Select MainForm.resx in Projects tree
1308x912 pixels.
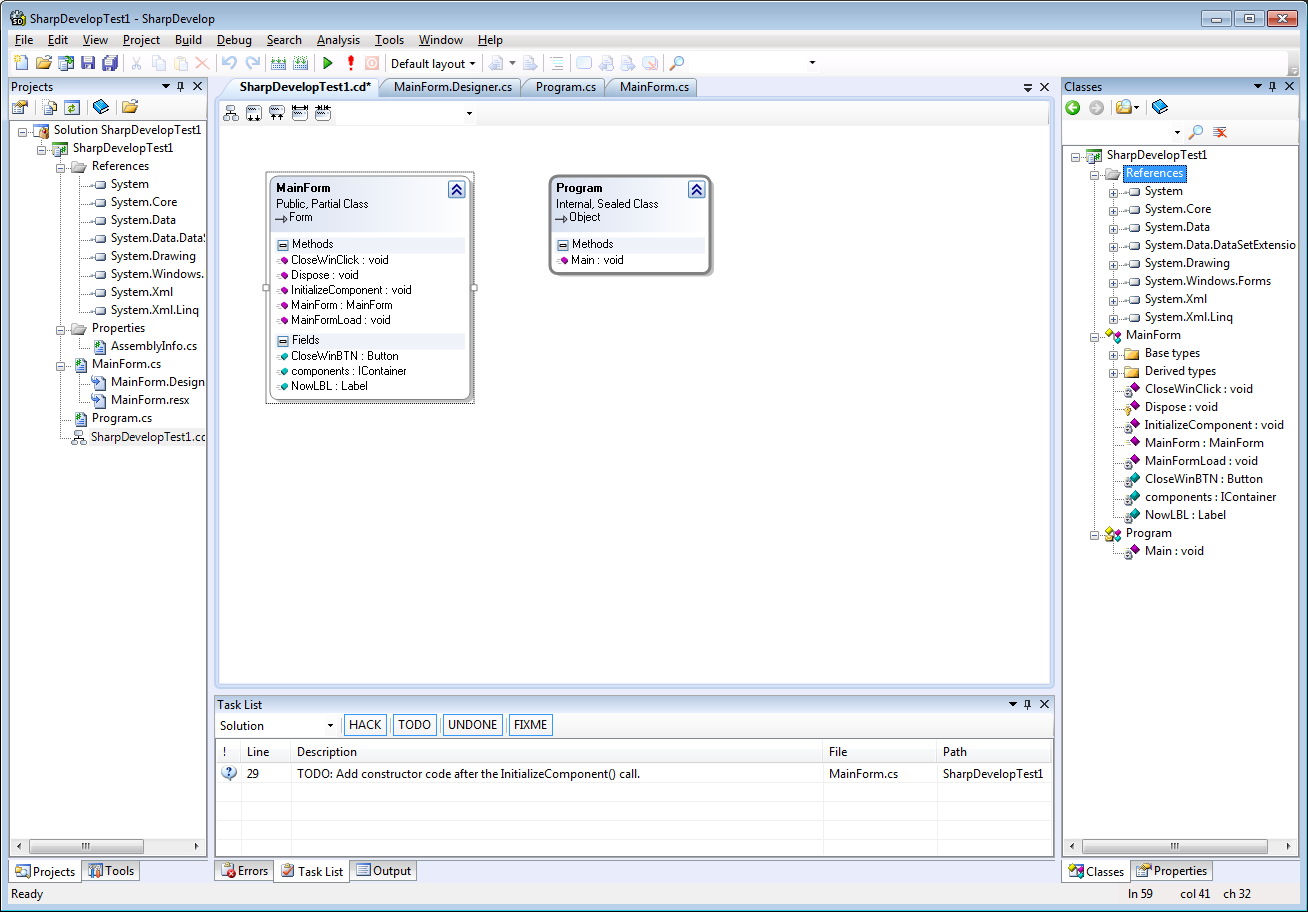coord(150,401)
